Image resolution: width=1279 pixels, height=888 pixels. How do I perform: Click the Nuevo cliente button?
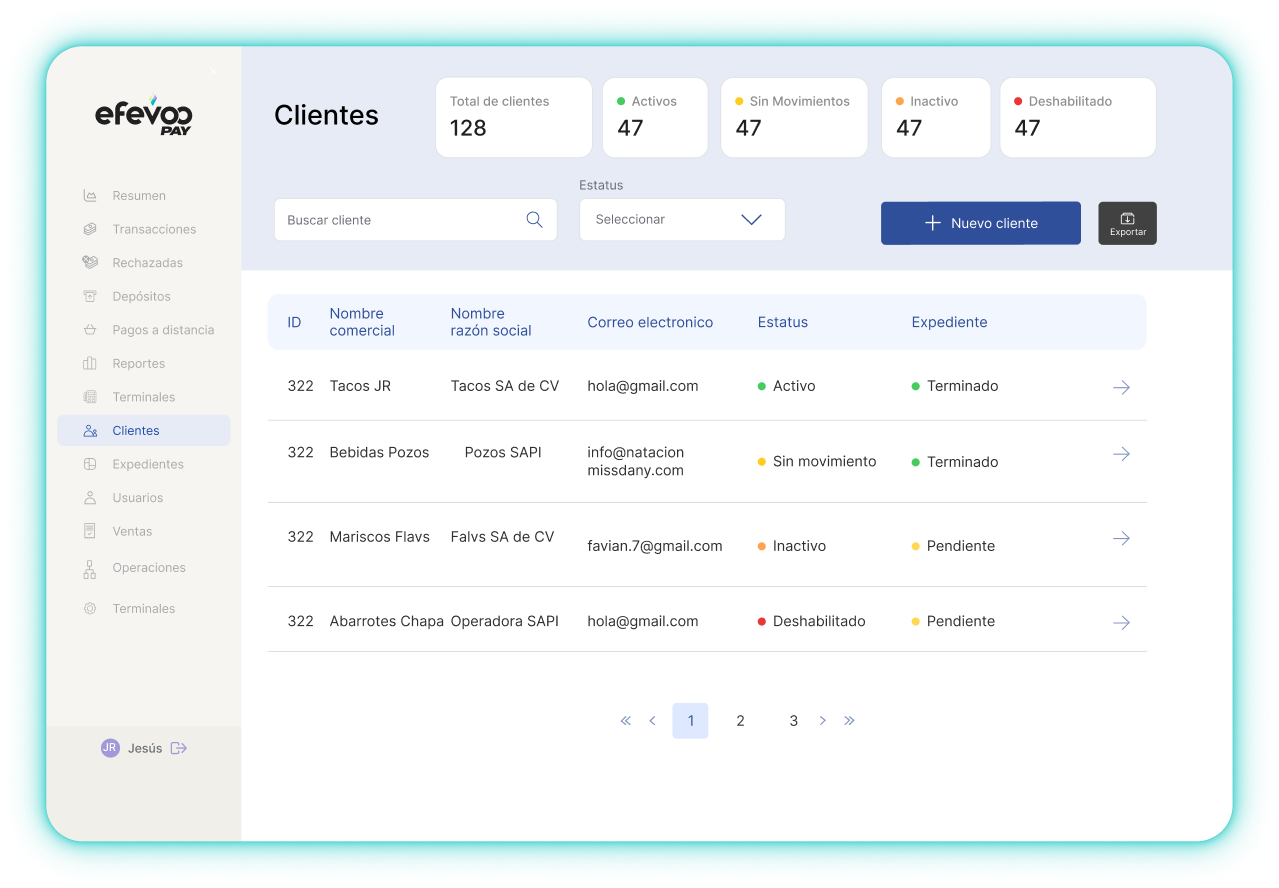click(x=980, y=223)
